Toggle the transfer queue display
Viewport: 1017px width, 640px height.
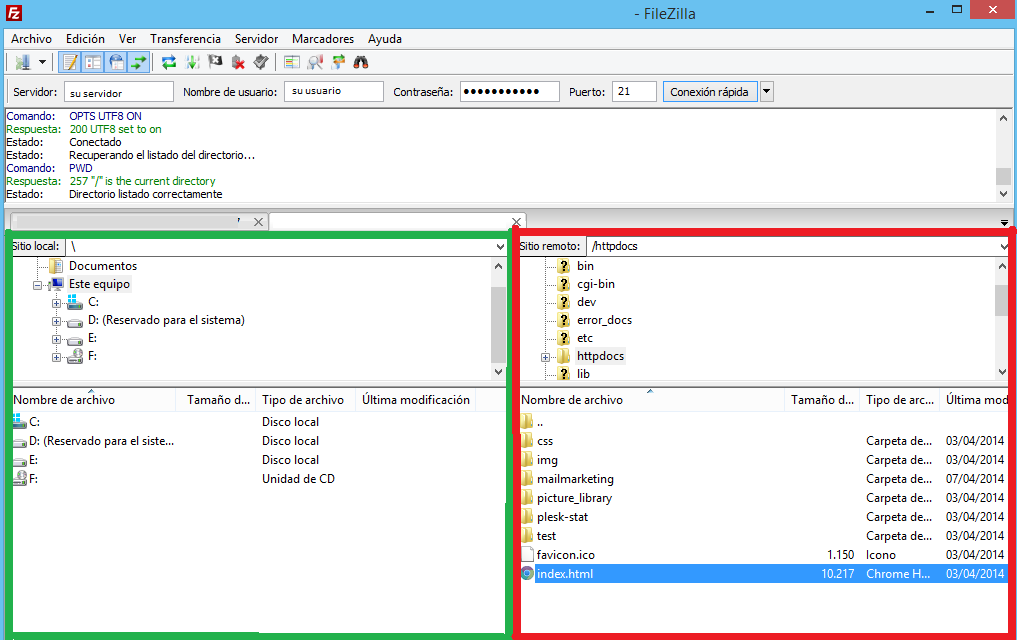pyautogui.click(x=139, y=62)
